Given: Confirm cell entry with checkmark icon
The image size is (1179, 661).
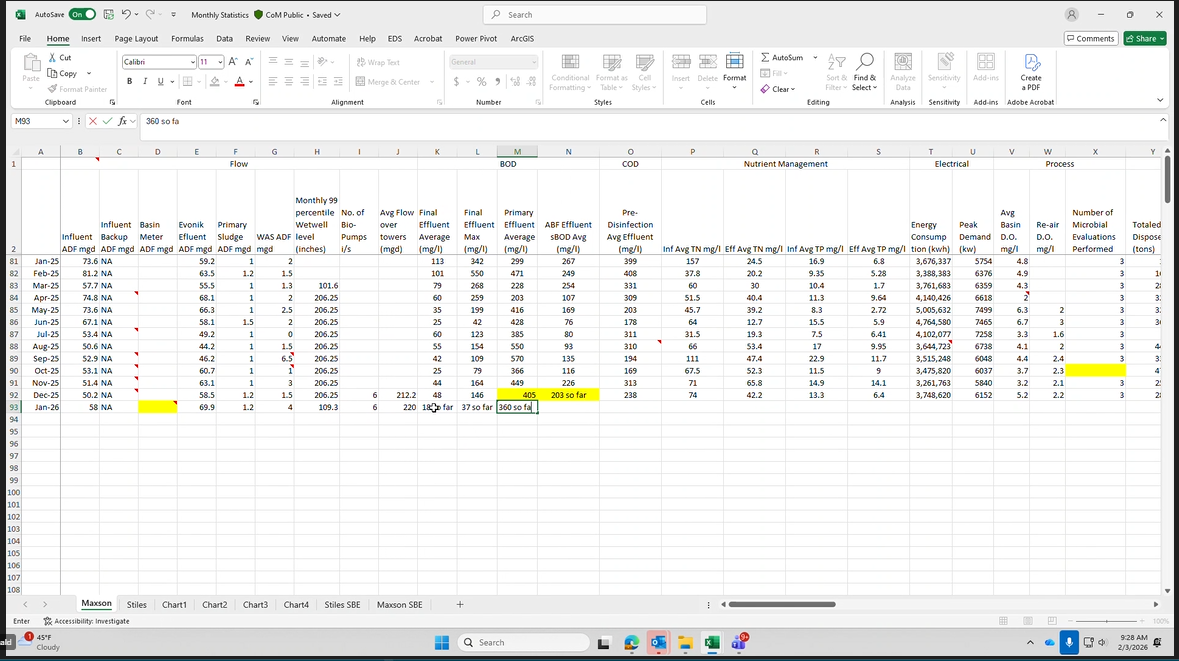Looking at the screenshot, I should [109, 121].
